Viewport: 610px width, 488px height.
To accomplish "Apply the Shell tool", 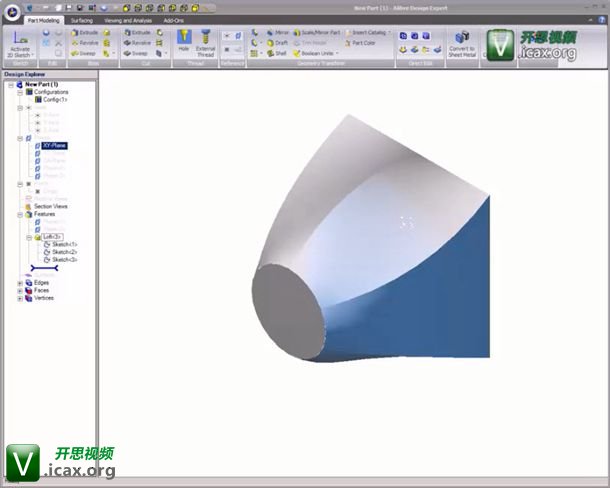I will [x=277, y=53].
